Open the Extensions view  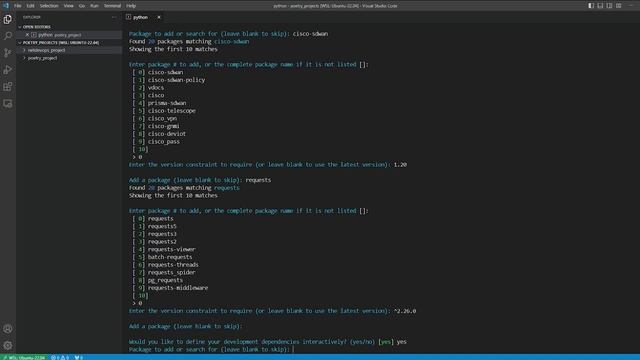tap(7, 87)
